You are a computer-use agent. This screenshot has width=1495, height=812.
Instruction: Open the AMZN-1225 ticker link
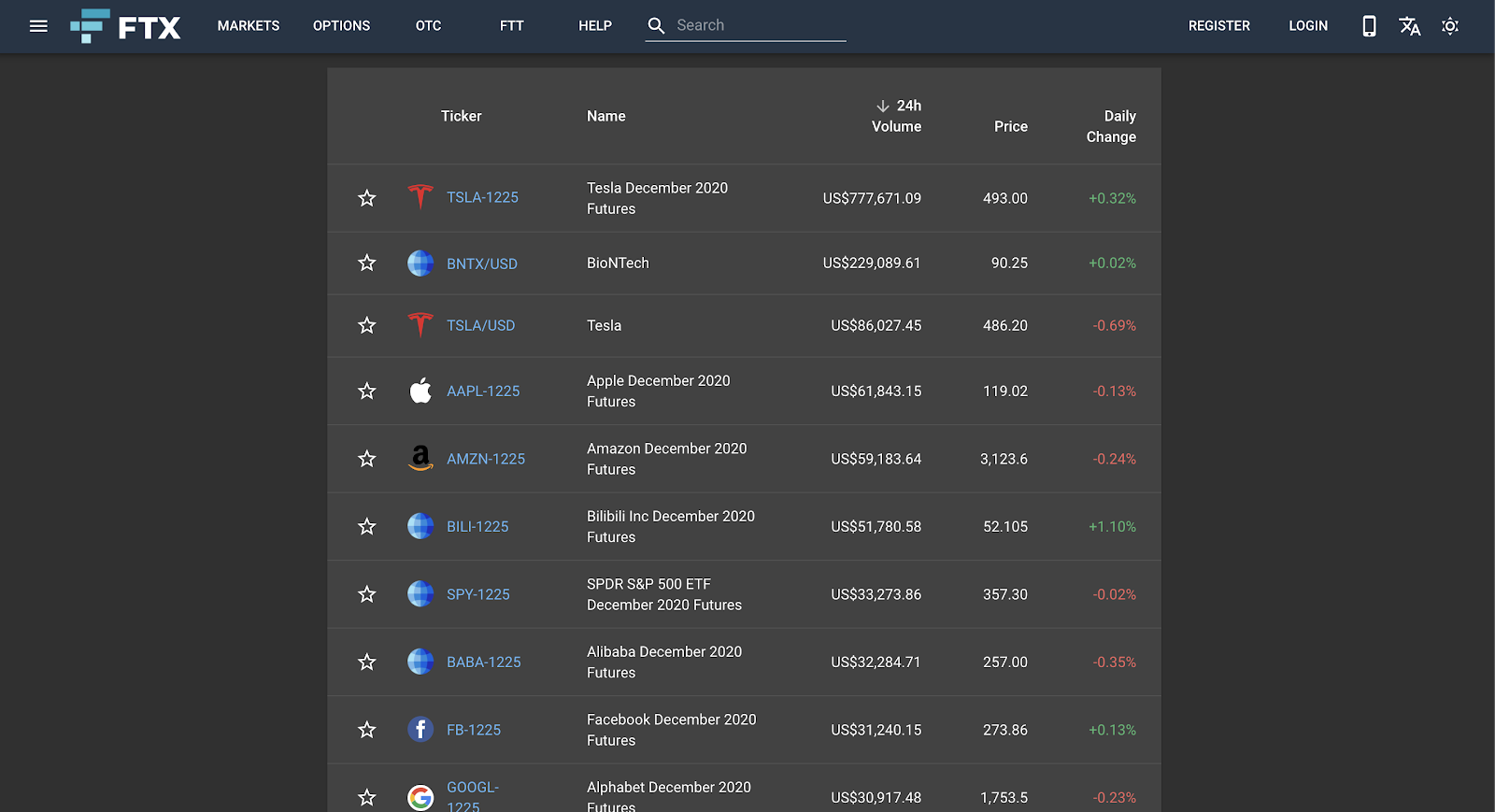[x=486, y=459]
